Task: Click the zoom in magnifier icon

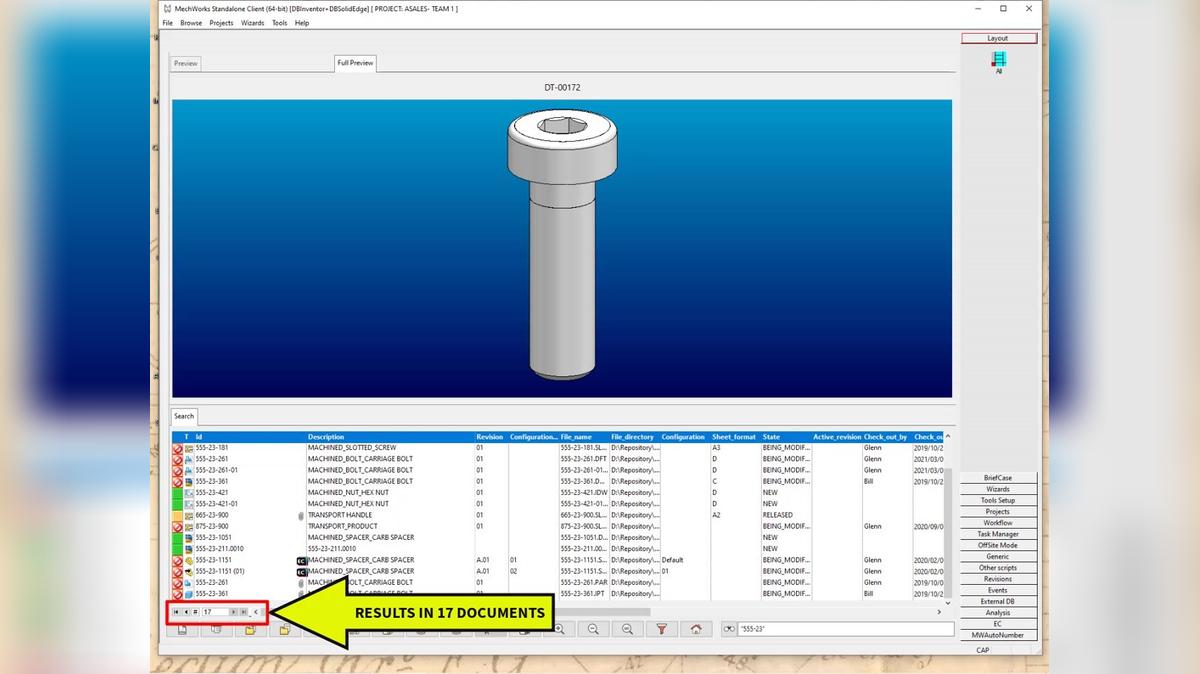Action: click(559, 629)
